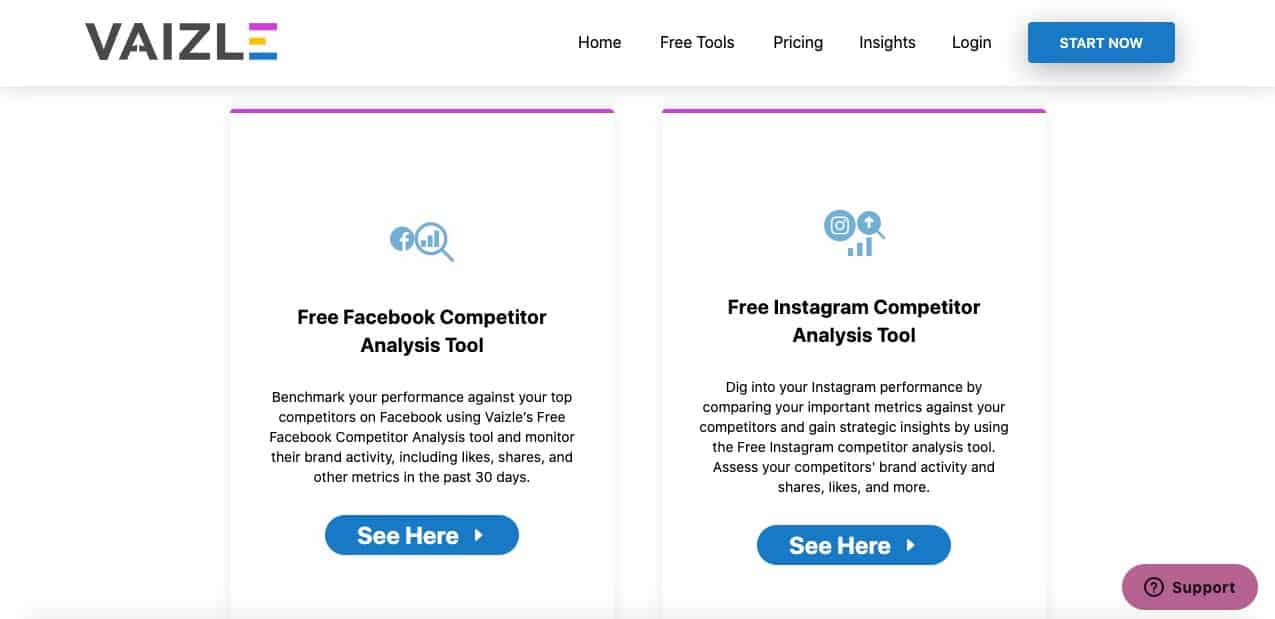1275x619 pixels.
Task: Click the VAIZLE logo
Action: click(180, 42)
